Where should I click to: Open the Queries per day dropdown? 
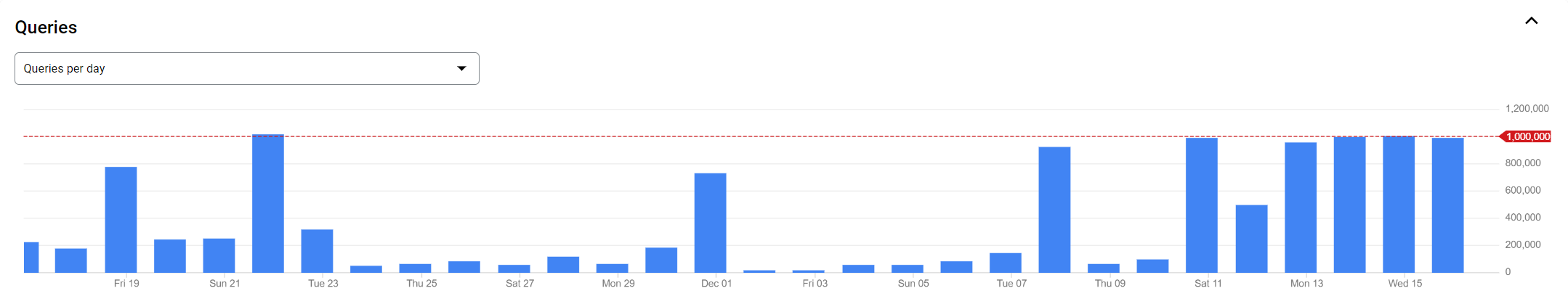[x=247, y=68]
